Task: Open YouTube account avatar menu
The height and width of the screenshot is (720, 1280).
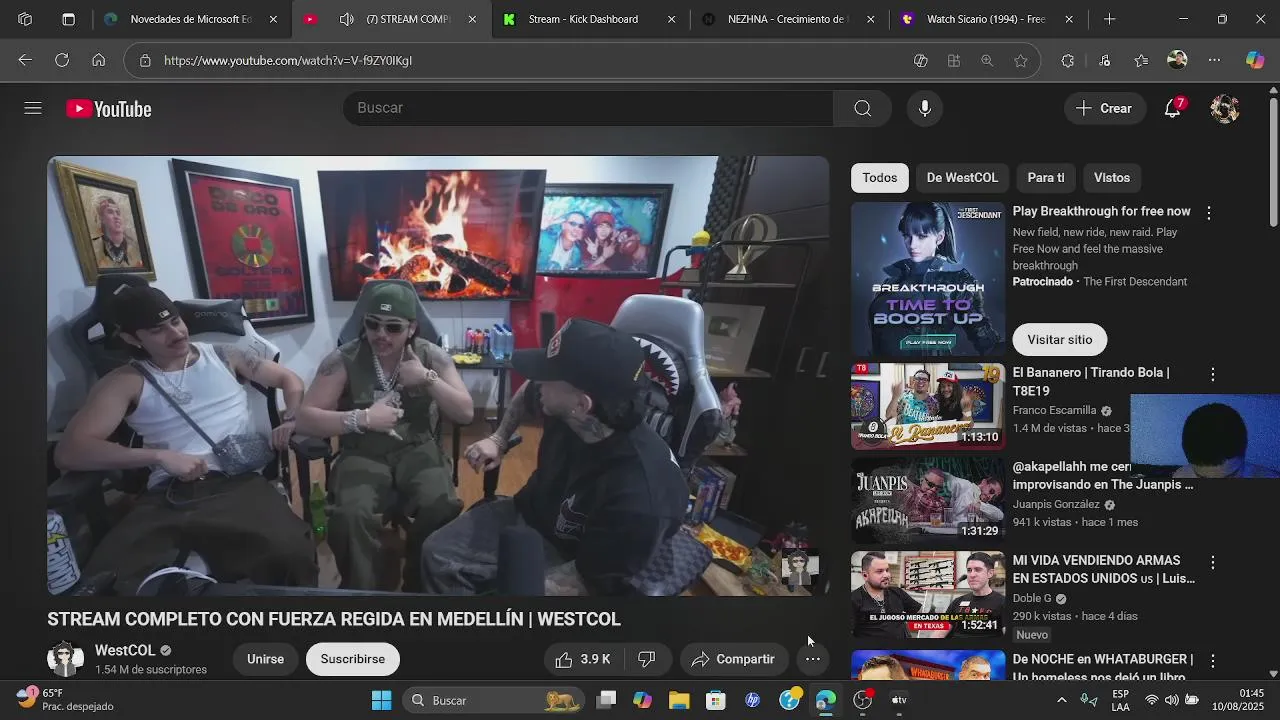Action: (1225, 108)
